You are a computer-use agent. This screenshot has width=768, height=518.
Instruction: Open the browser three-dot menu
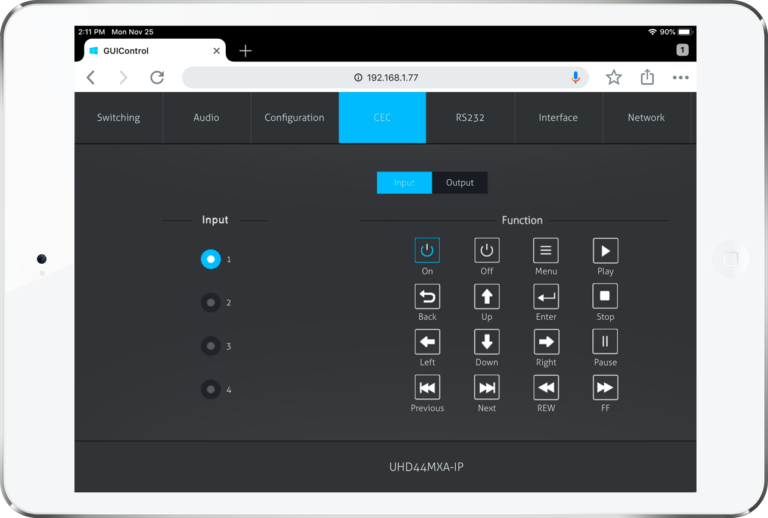click(680, 77)
